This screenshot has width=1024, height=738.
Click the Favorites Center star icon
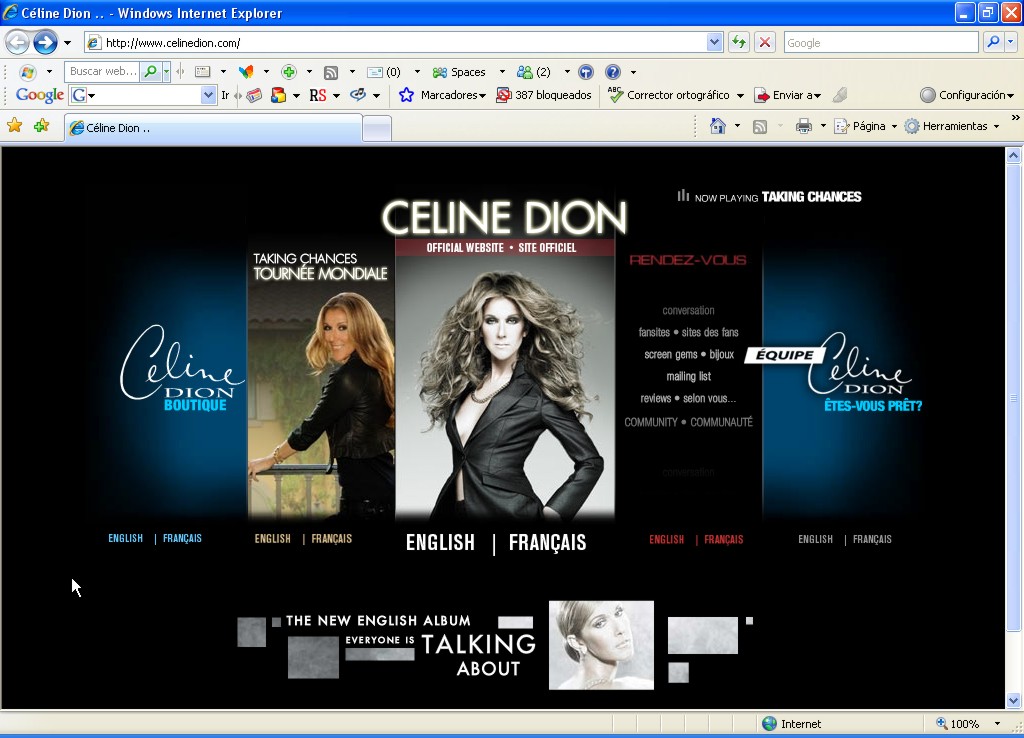pyautogui.click(x=15, y=126)
